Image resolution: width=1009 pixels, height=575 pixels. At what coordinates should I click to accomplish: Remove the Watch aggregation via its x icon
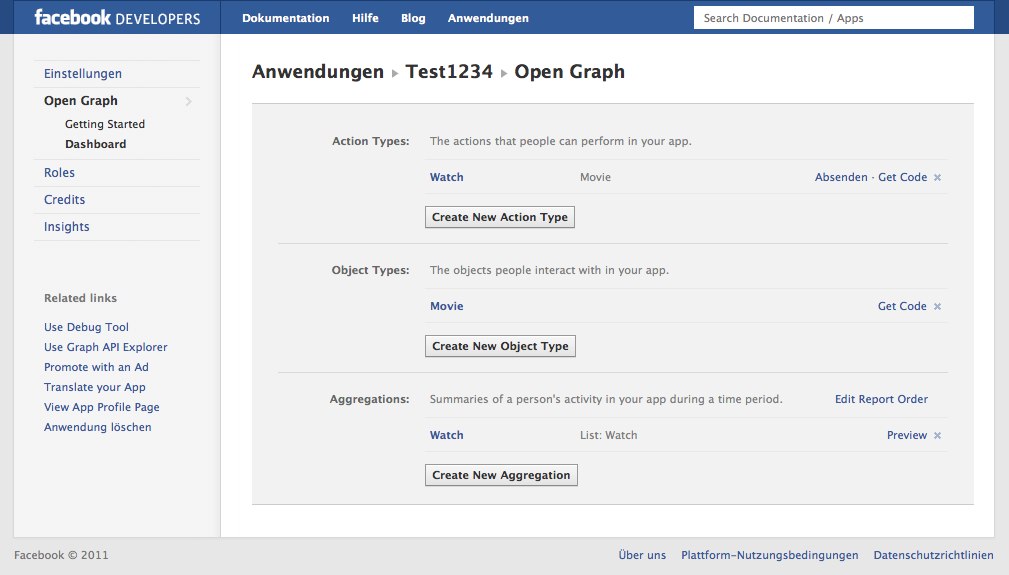click(x=938, y=435)
